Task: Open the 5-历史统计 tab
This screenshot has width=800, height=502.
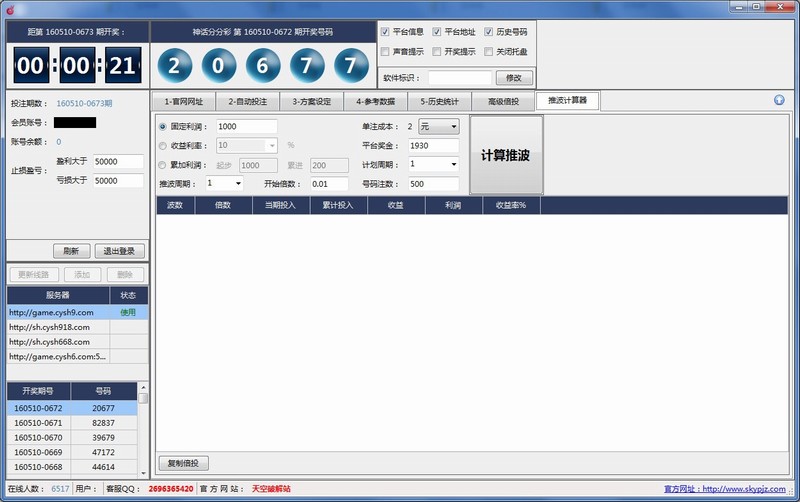Action: pos(438,101)
